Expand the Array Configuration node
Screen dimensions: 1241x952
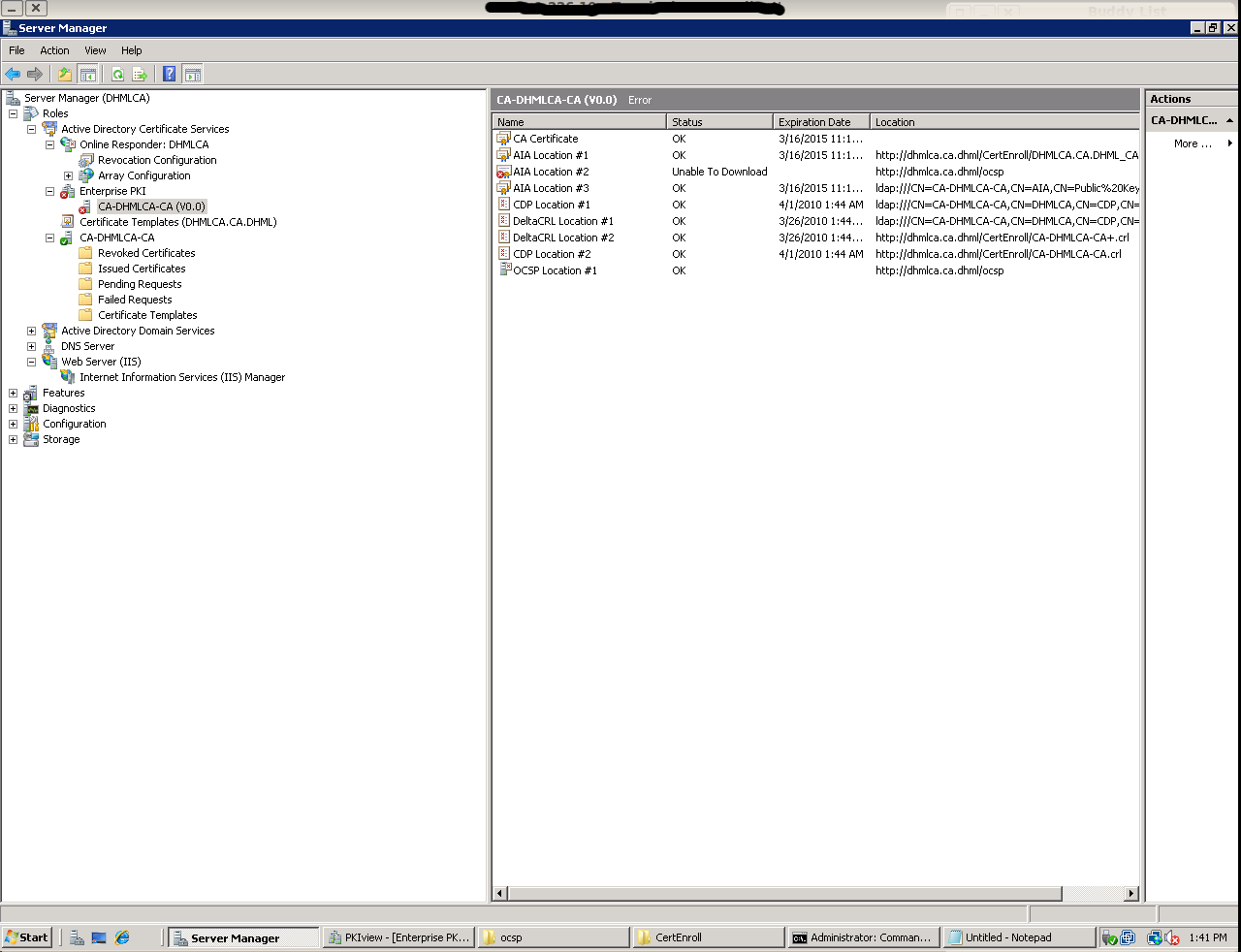click(68, 175)
